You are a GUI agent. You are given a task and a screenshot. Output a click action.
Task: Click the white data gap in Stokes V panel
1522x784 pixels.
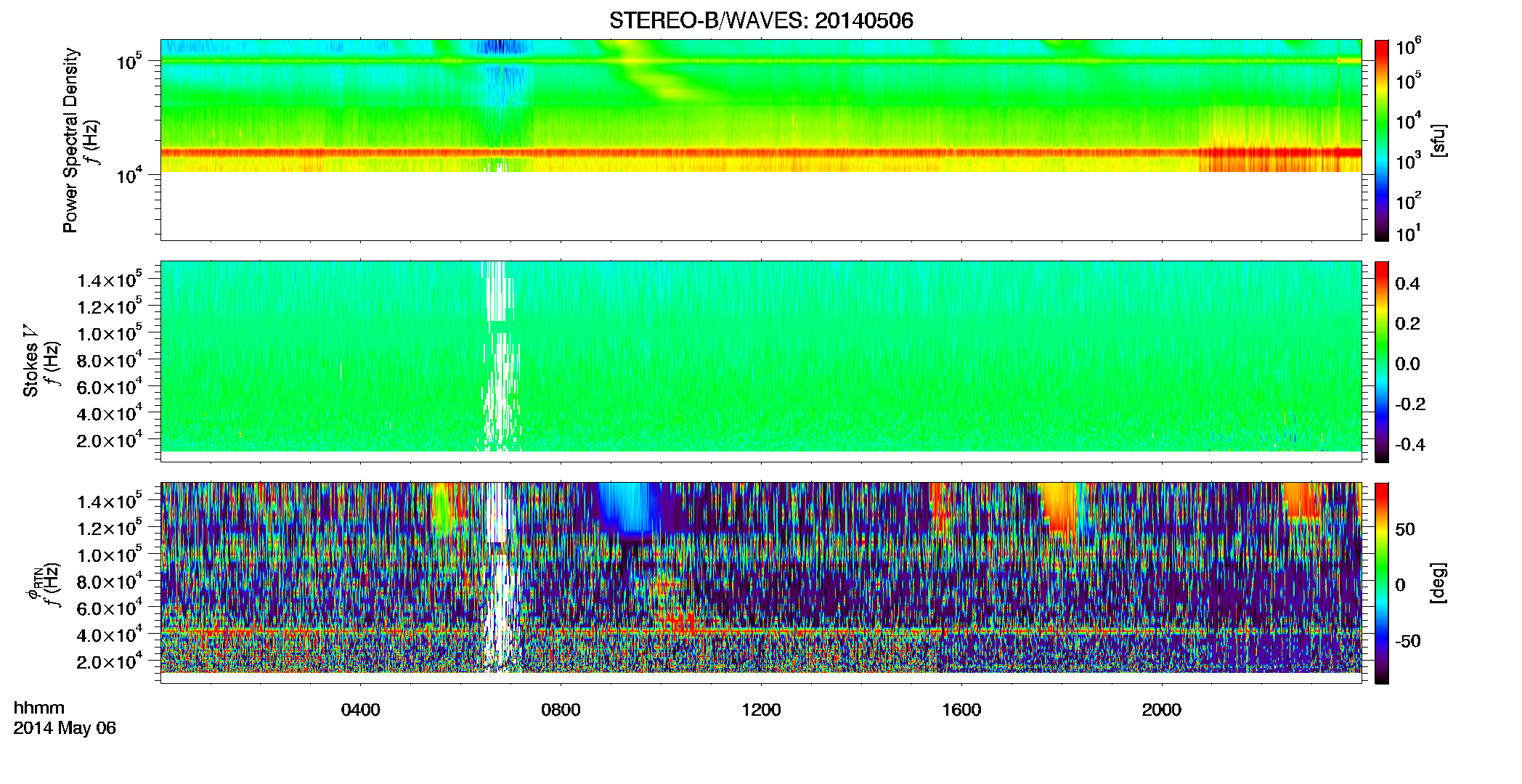pos(500,356)
